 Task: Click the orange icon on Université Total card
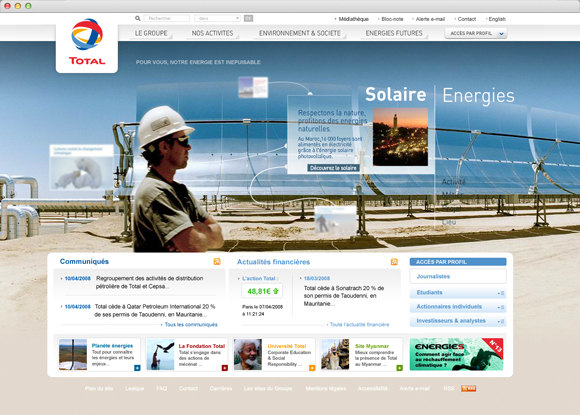312,368
